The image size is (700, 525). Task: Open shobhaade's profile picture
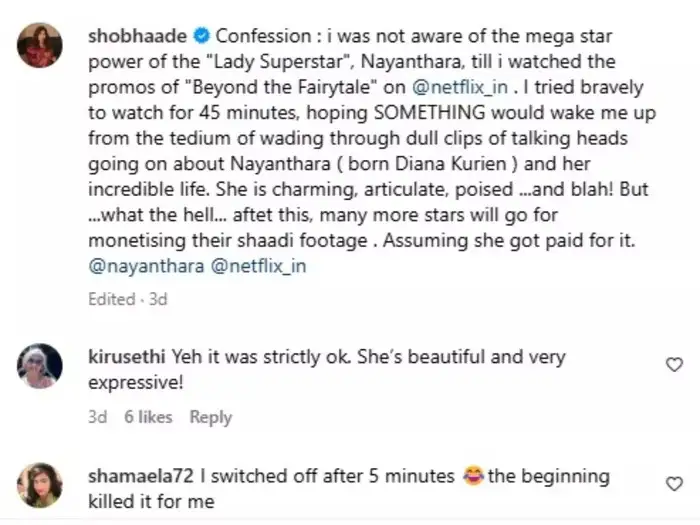41,44
